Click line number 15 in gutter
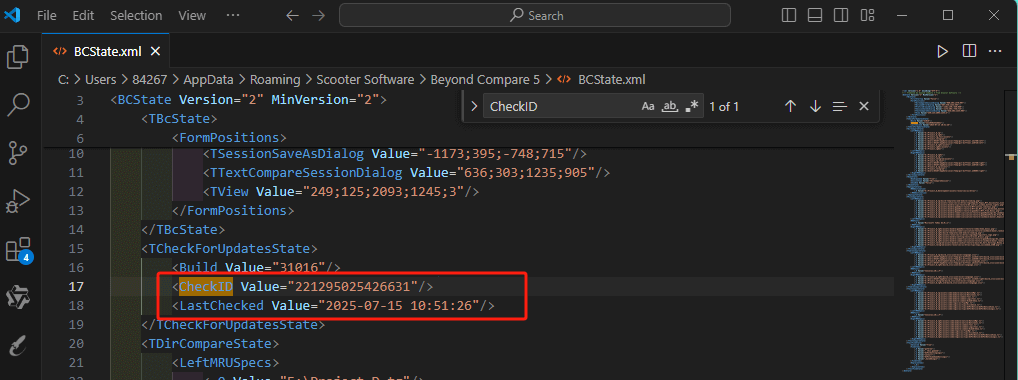 click(77, 249)
